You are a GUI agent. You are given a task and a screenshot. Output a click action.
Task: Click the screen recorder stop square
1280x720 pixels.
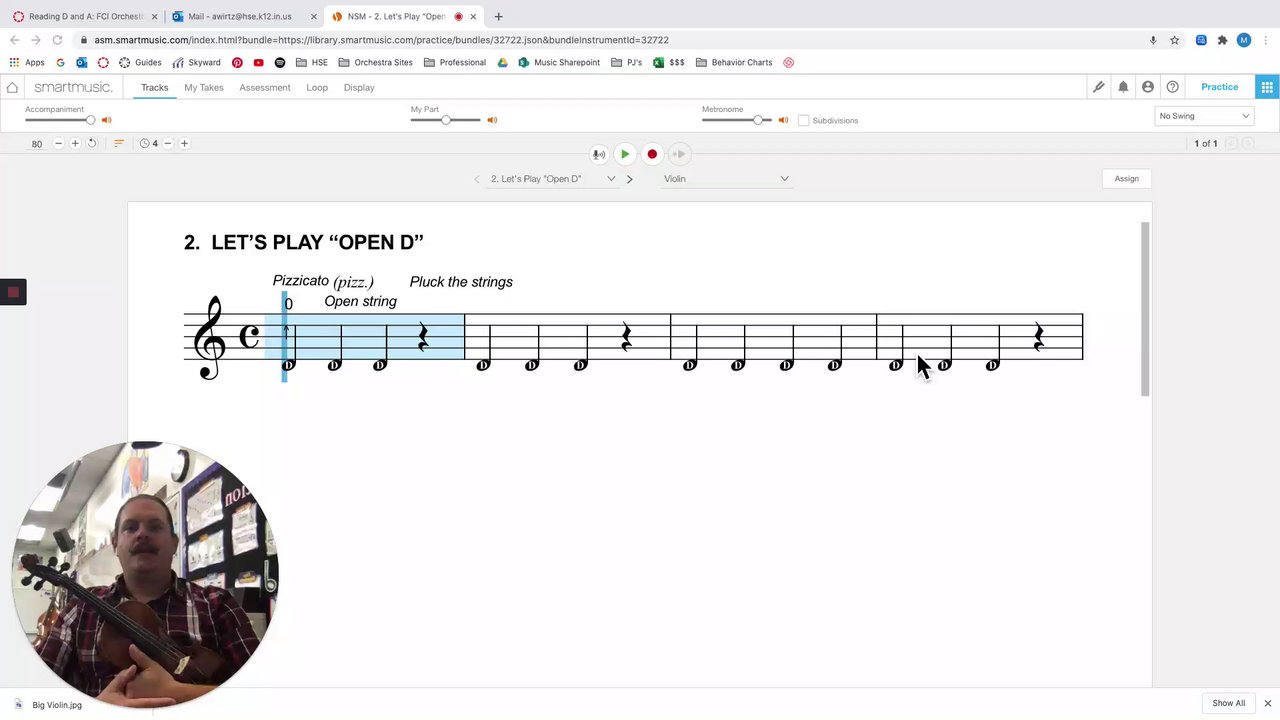(x=13, y=292)
